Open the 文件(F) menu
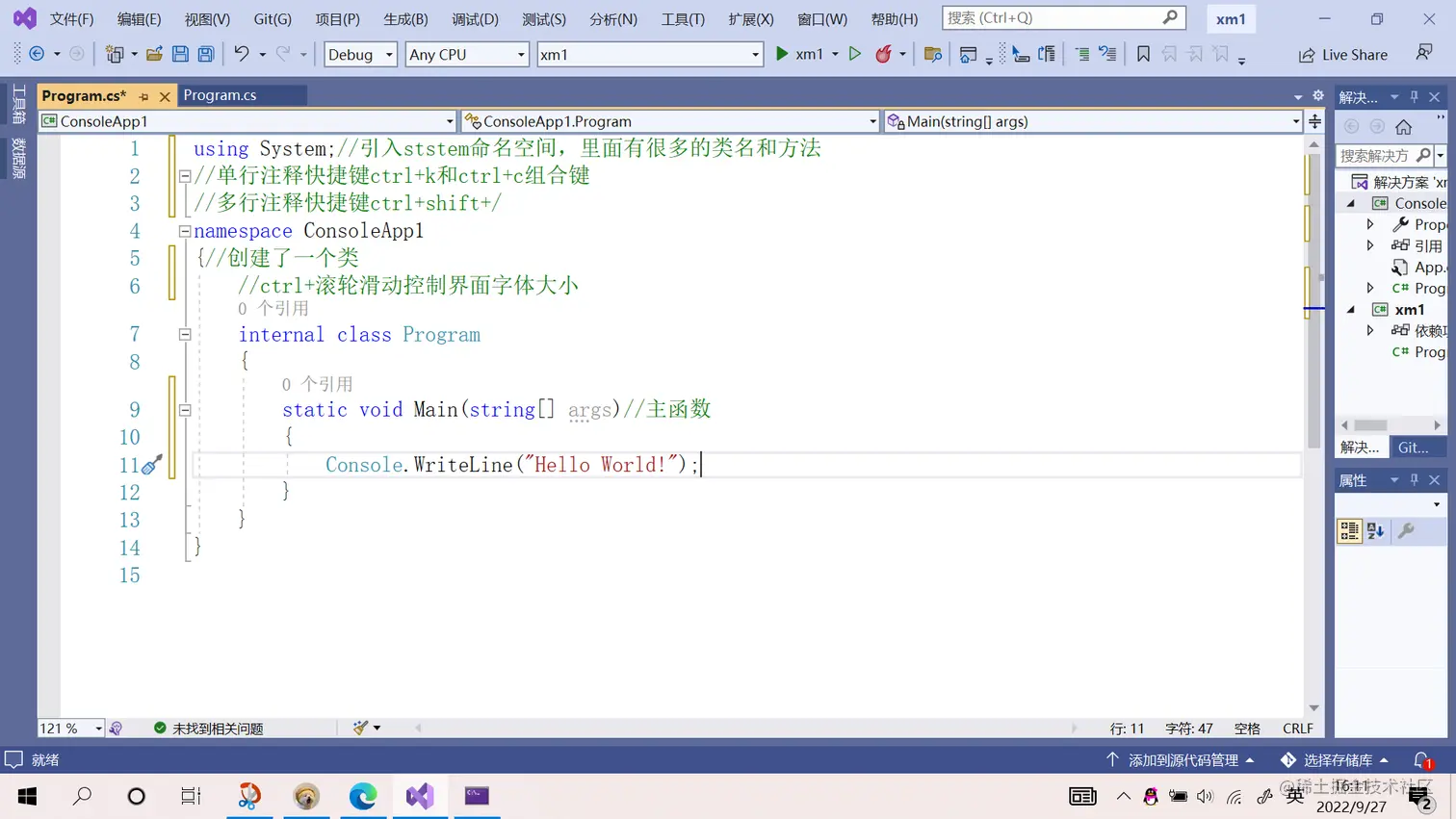The width and height of the screenshot is (1456, 819). pos(71,19)
